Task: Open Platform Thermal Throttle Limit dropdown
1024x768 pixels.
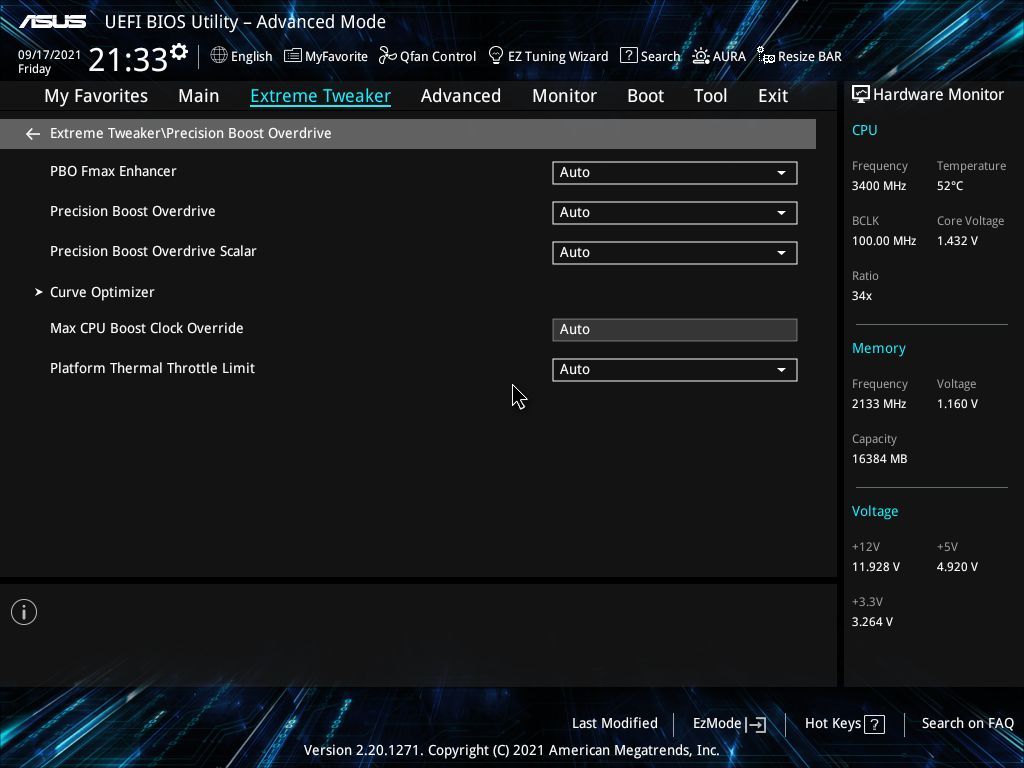Action: click(x=675, y=370)
